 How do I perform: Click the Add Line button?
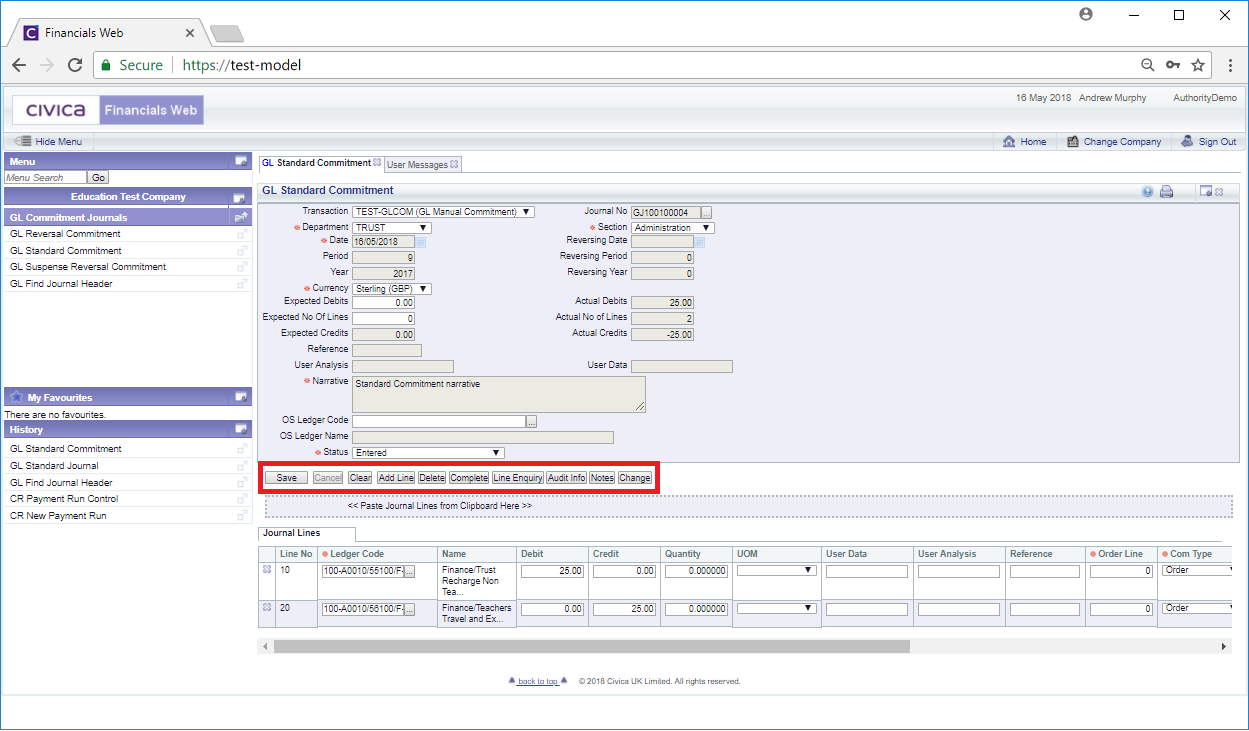point(396,478)
